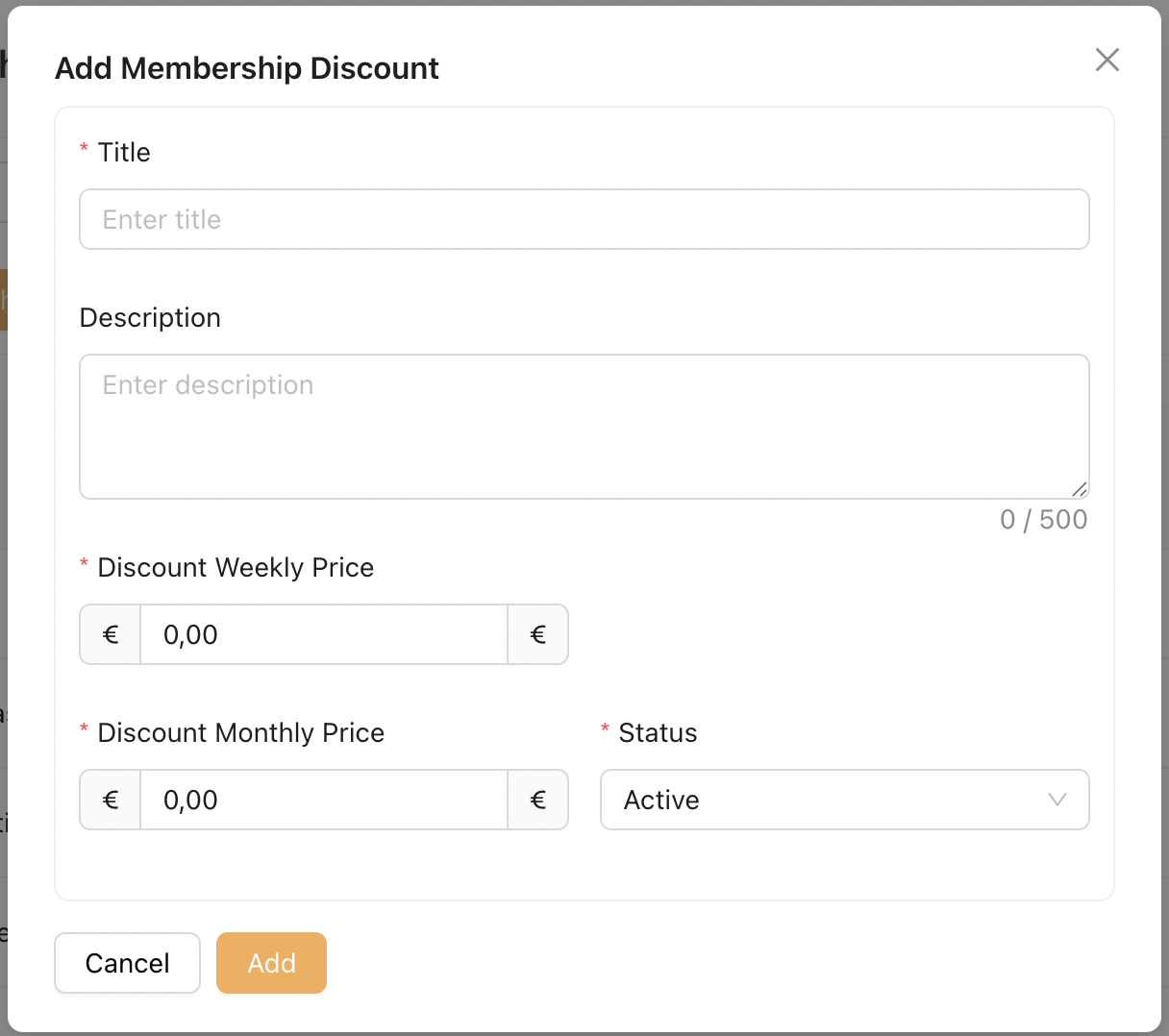Click the Discount Monthly Price label

tap(240, 733)
